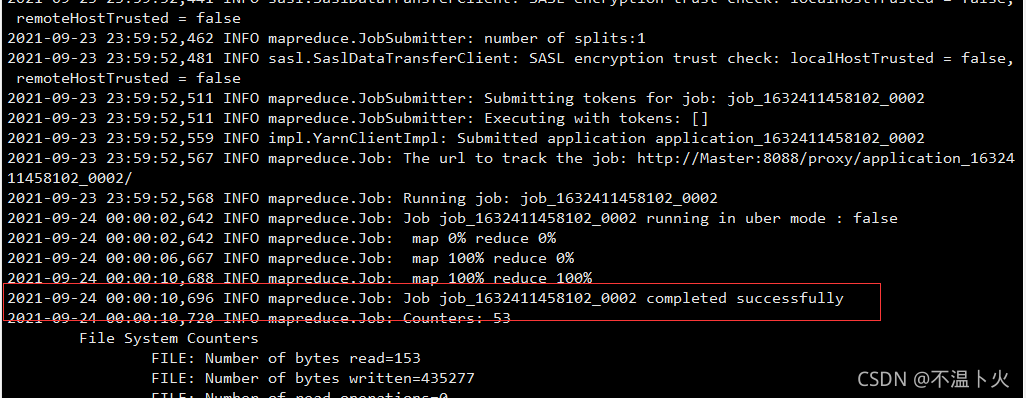Click application_1632411458102_0002 in the Submitted application line

tap(790, 139)
